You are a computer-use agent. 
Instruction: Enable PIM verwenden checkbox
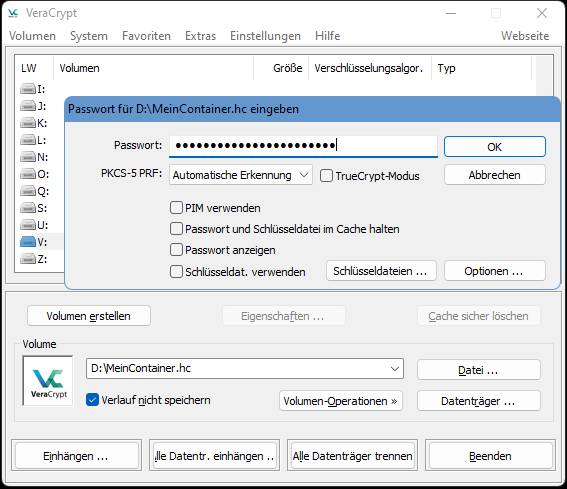(x=176, y=208)
